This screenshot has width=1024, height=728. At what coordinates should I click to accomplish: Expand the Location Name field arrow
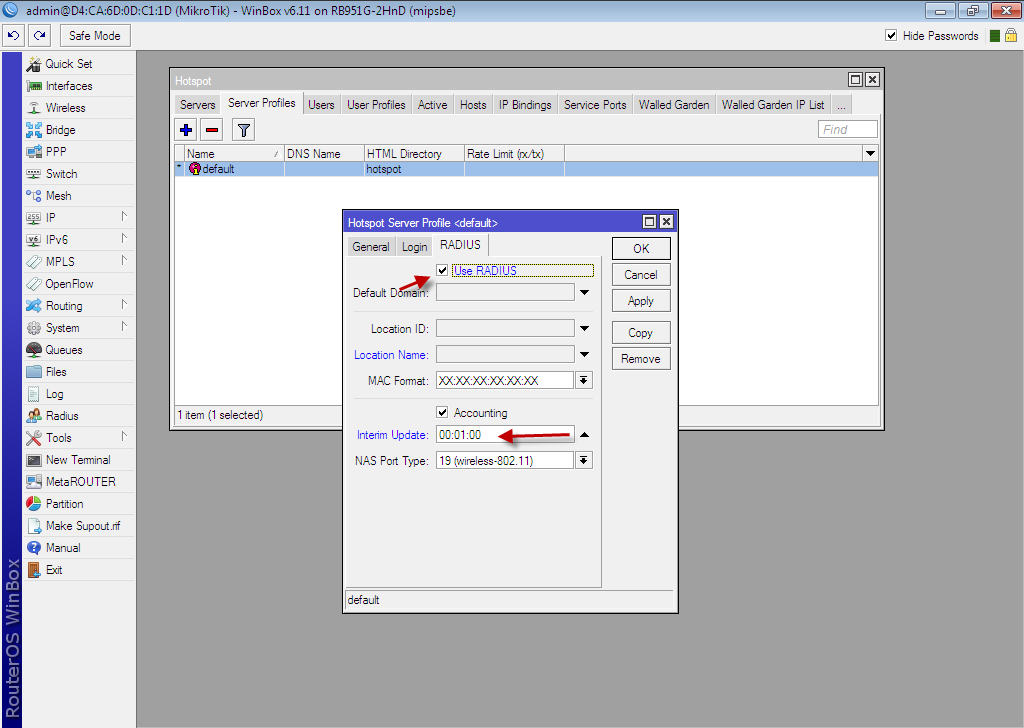584,355
